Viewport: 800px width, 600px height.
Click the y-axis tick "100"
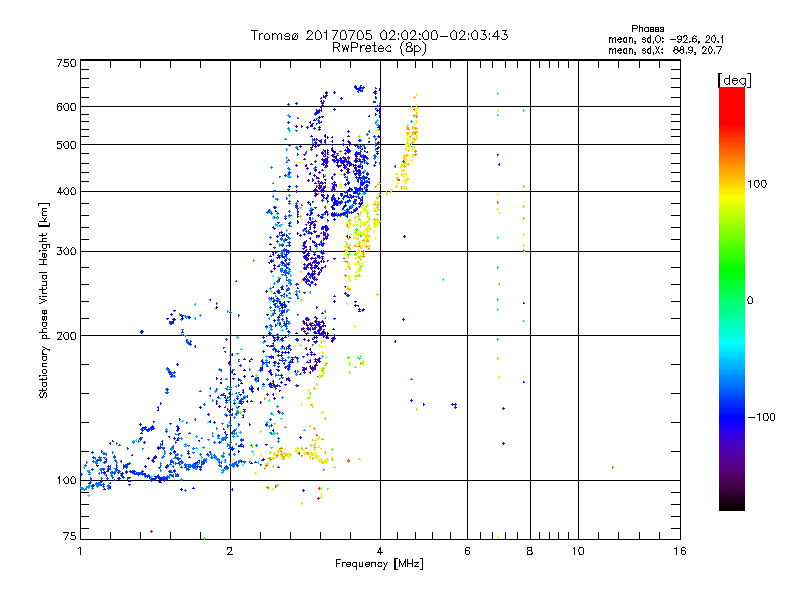pyautogui.click(x=66, y=480)
